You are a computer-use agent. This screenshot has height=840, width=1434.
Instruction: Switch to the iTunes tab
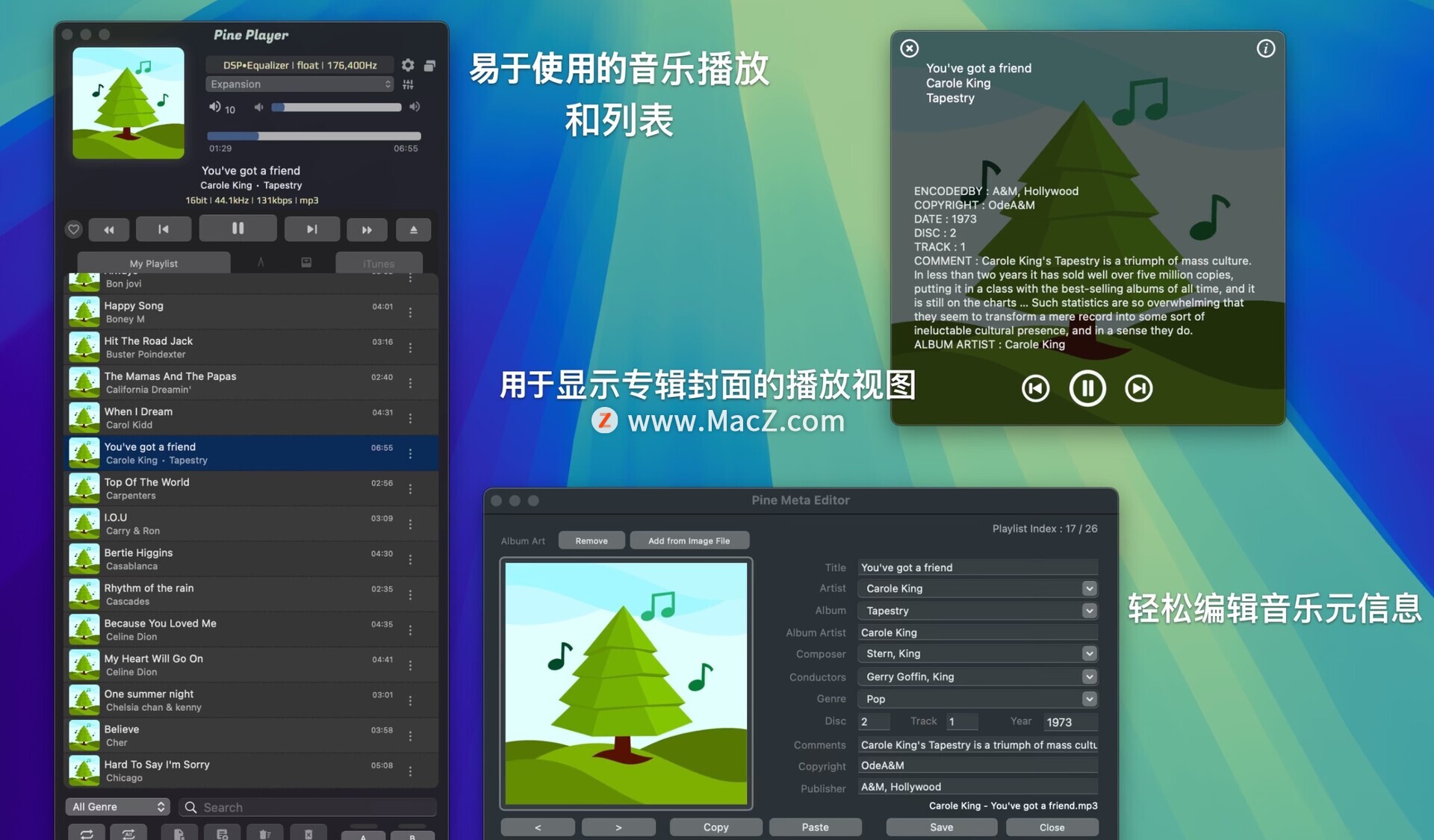pyautogui.click(x=379, y=264)
